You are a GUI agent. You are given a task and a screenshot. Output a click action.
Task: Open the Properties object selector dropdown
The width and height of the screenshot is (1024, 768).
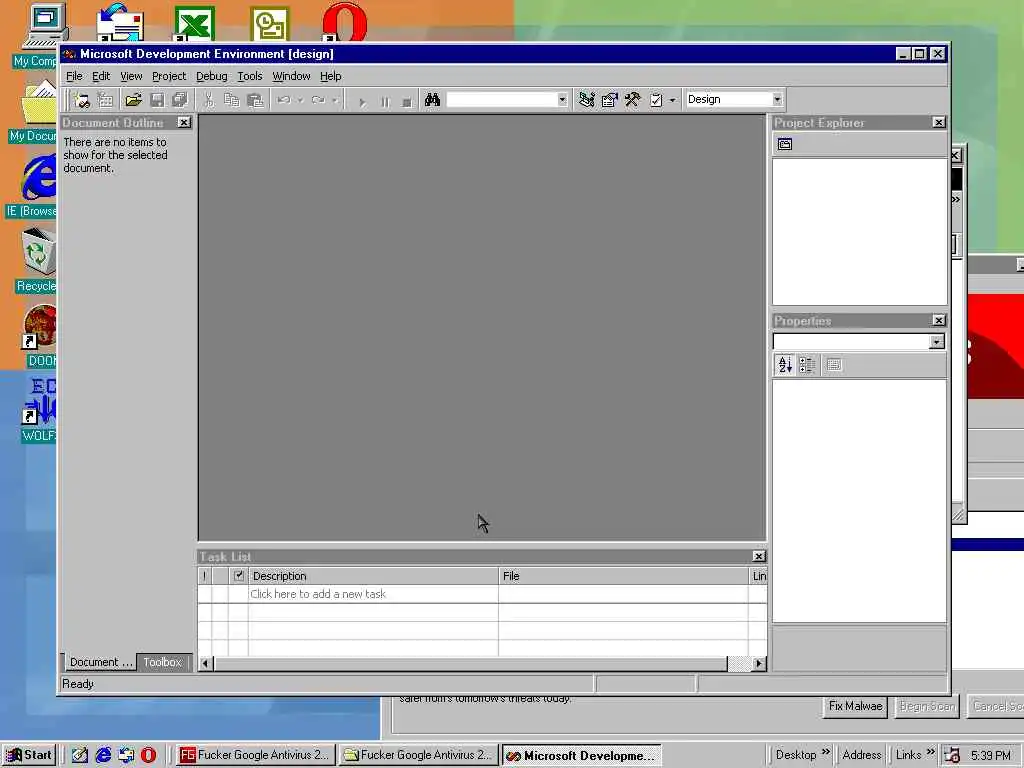[936, 342]
